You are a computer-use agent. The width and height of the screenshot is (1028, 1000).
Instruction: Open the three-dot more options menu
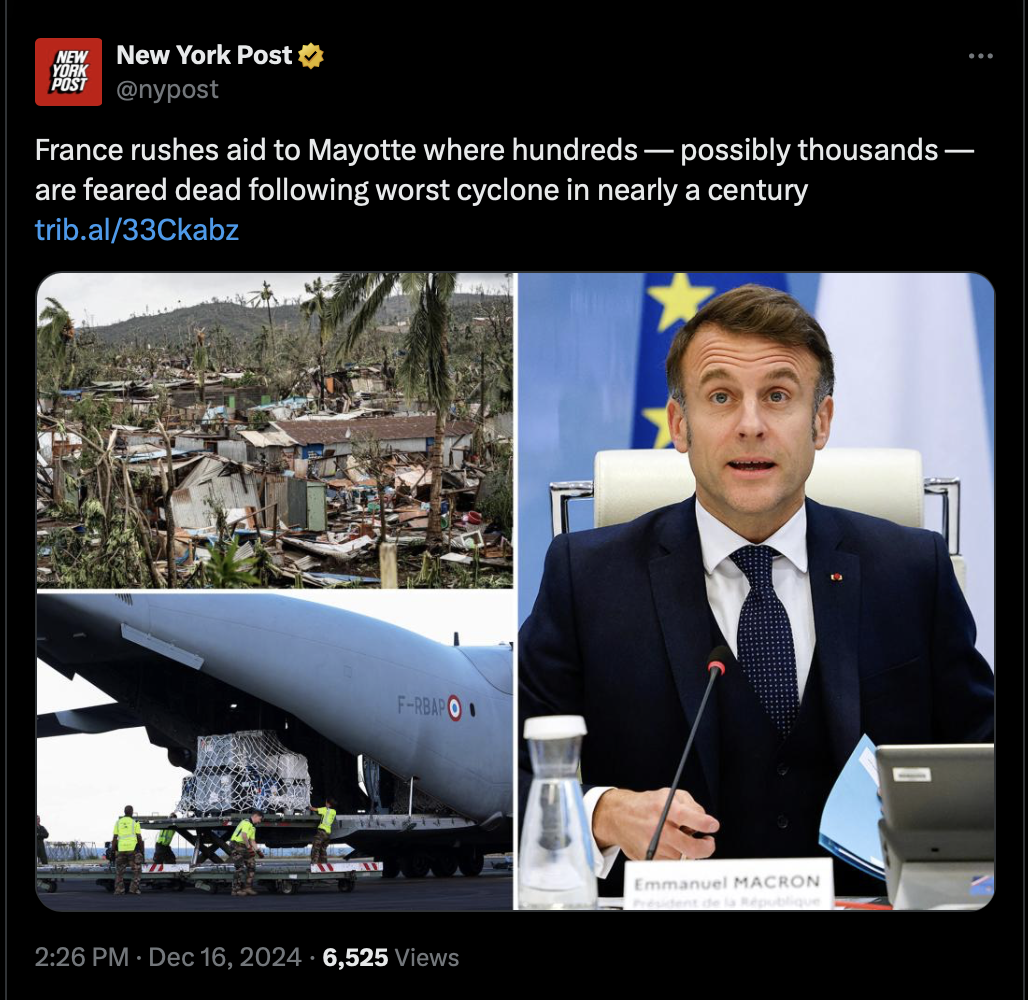tap(980, 56)
